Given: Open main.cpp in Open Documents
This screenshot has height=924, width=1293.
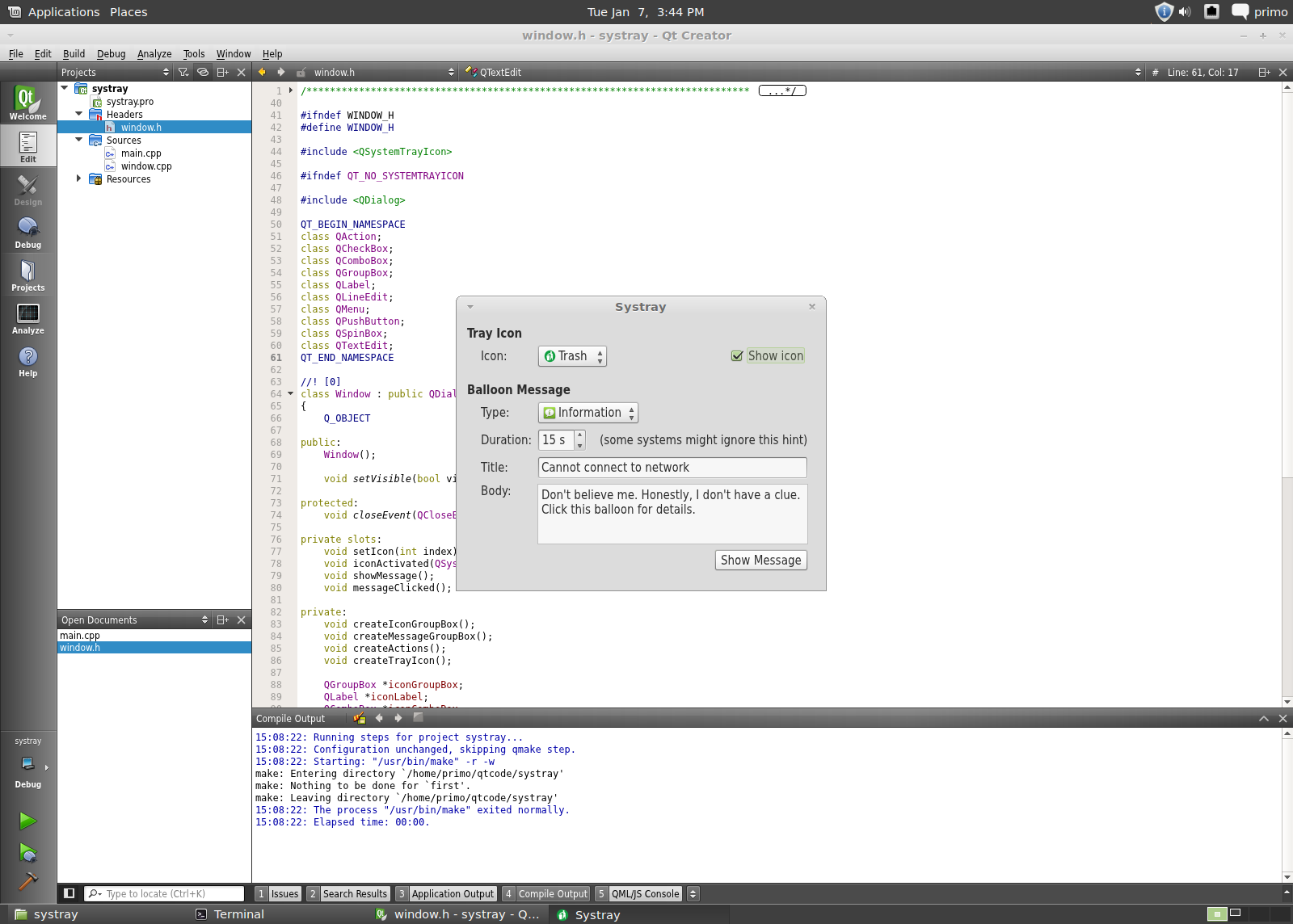Looking at the screenshot, I should pos(80,636).
